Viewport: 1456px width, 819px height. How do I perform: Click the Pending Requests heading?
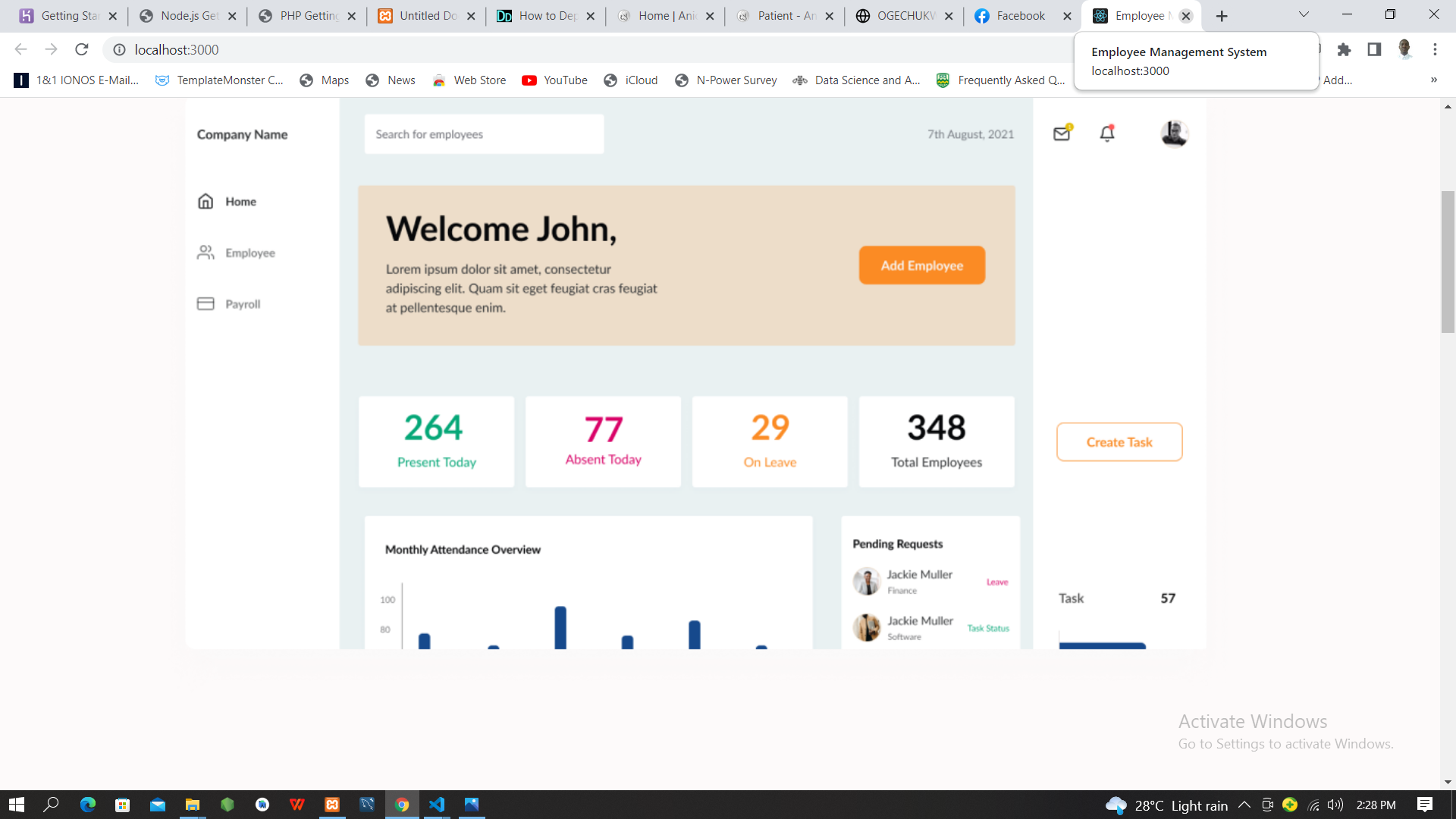tap(898, 544)
